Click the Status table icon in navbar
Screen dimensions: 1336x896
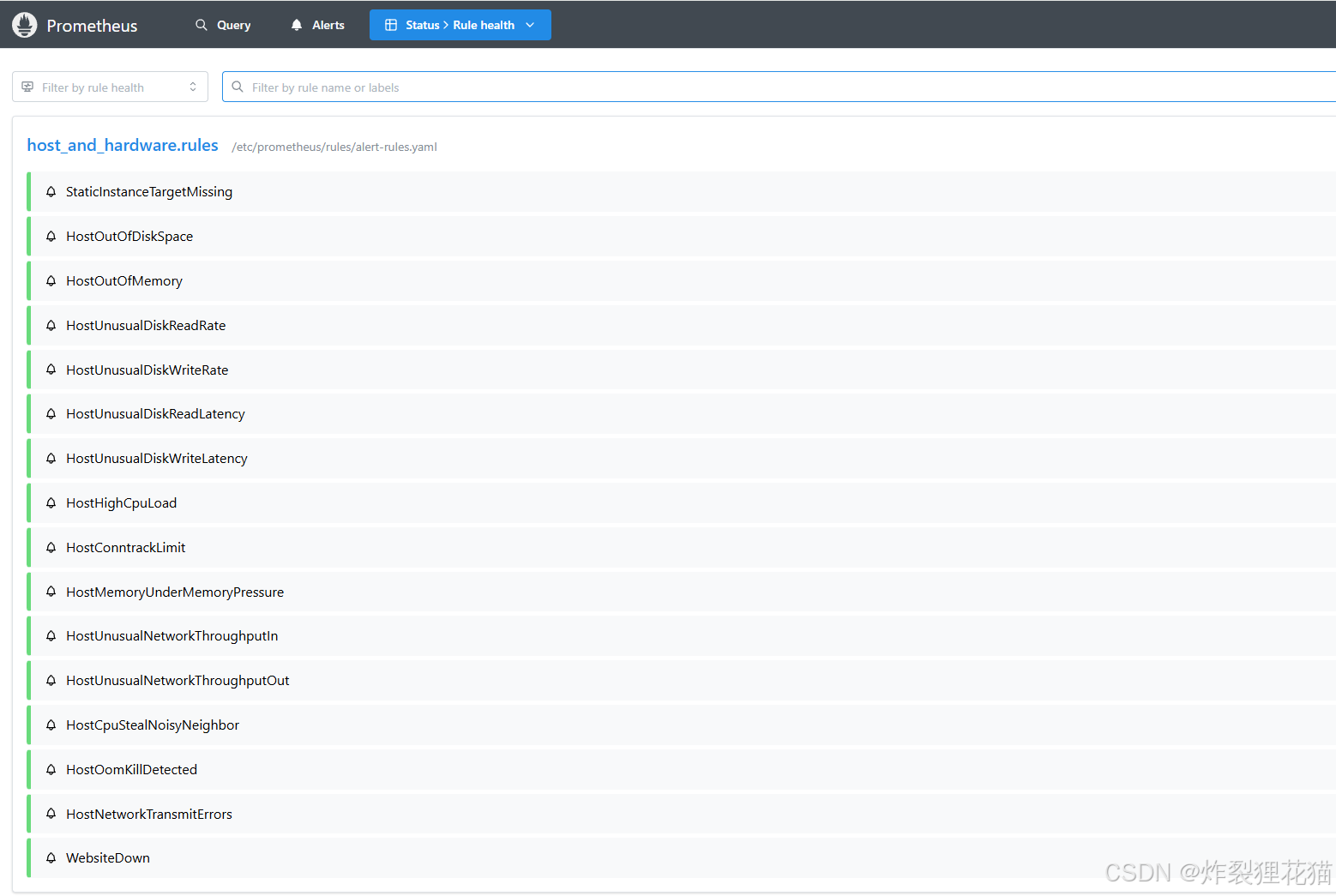[x=391, y=25]
